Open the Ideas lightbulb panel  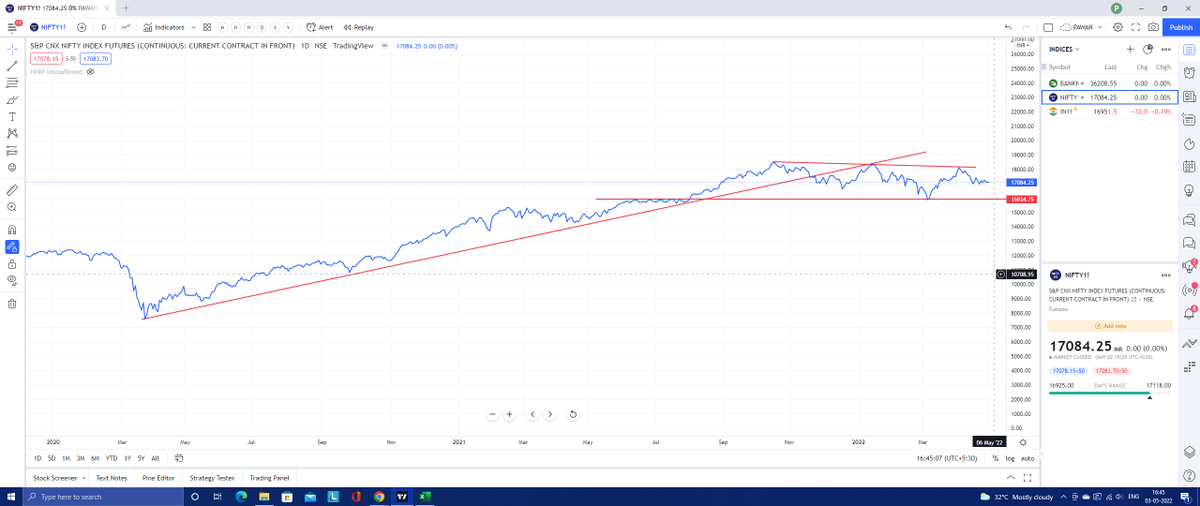point(1189,190)
